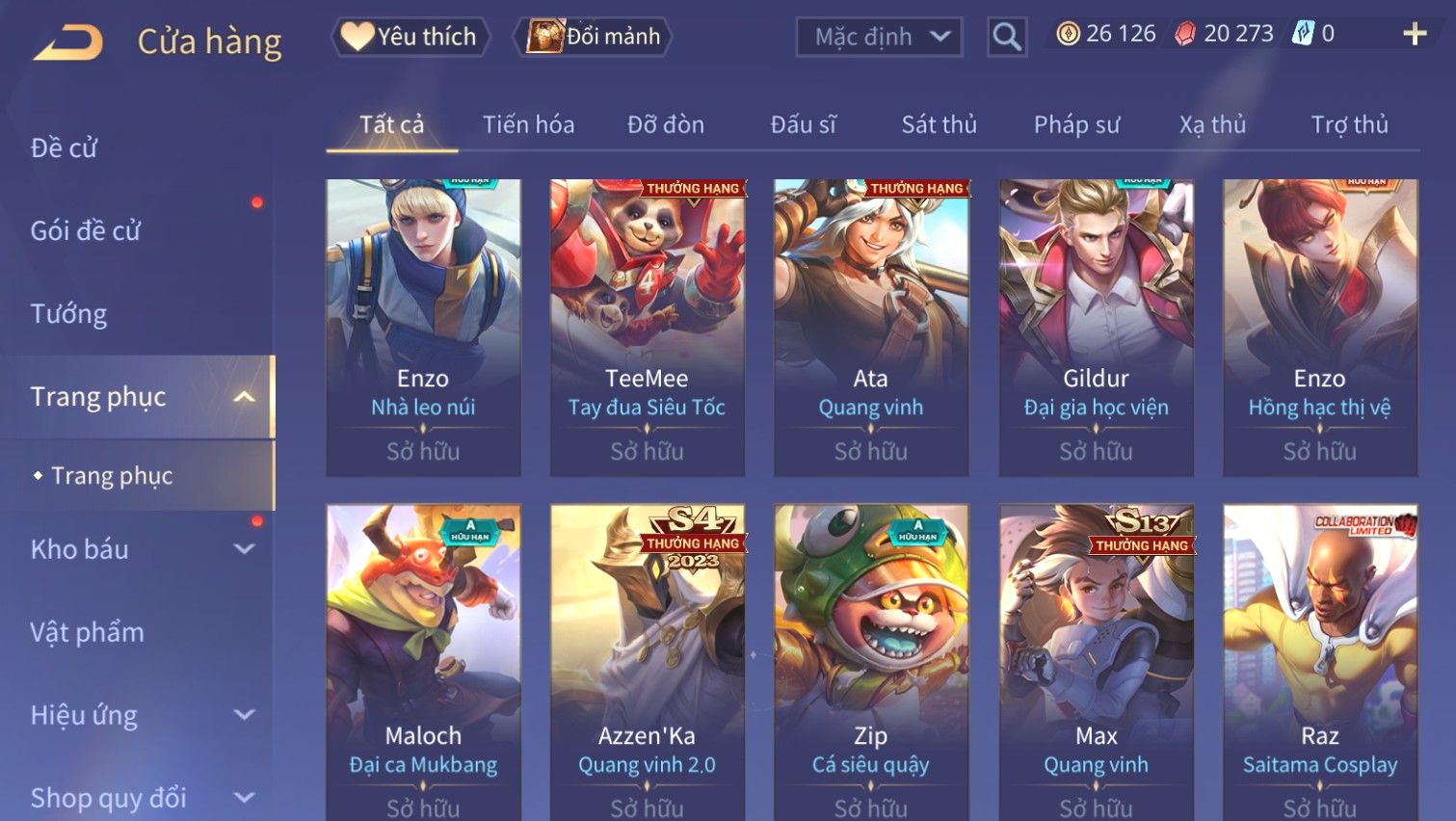This screenshot has height=821, width=1456.
Task: Switch to the Pháp sư tab
Action: tap(1076, 124)
